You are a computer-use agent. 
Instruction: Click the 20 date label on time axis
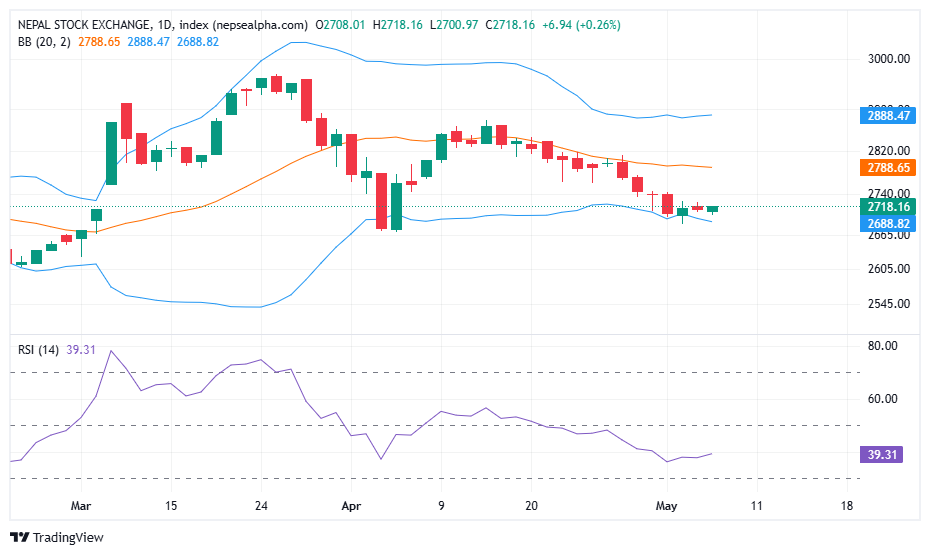point(531,506)
